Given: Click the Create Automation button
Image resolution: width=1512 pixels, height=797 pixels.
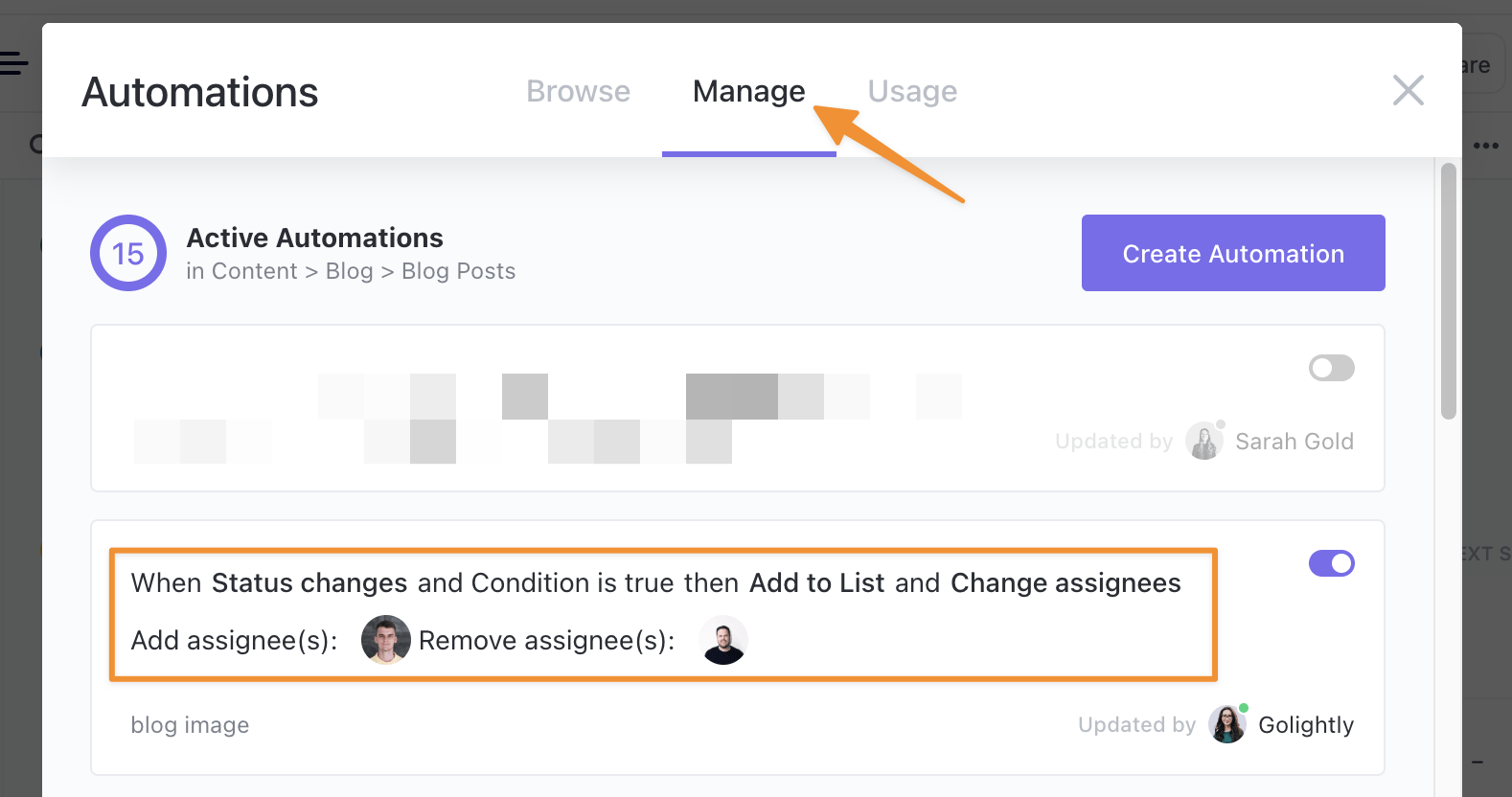Looking at the screenshot, I should [1232, 253].
